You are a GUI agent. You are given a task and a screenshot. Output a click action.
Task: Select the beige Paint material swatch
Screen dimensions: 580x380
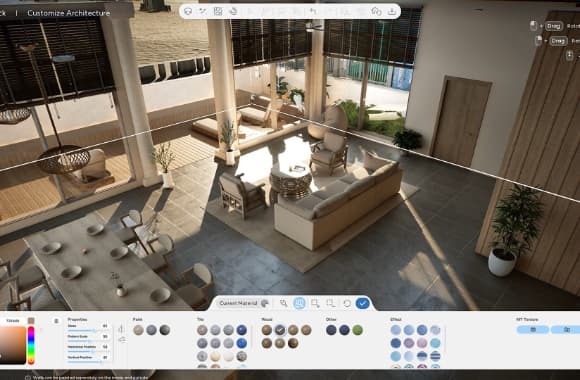(138, 330)
